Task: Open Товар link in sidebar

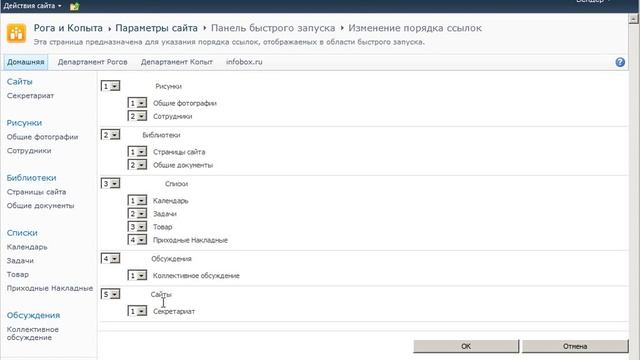Action: pyautogui.click(x=18, y=274)
